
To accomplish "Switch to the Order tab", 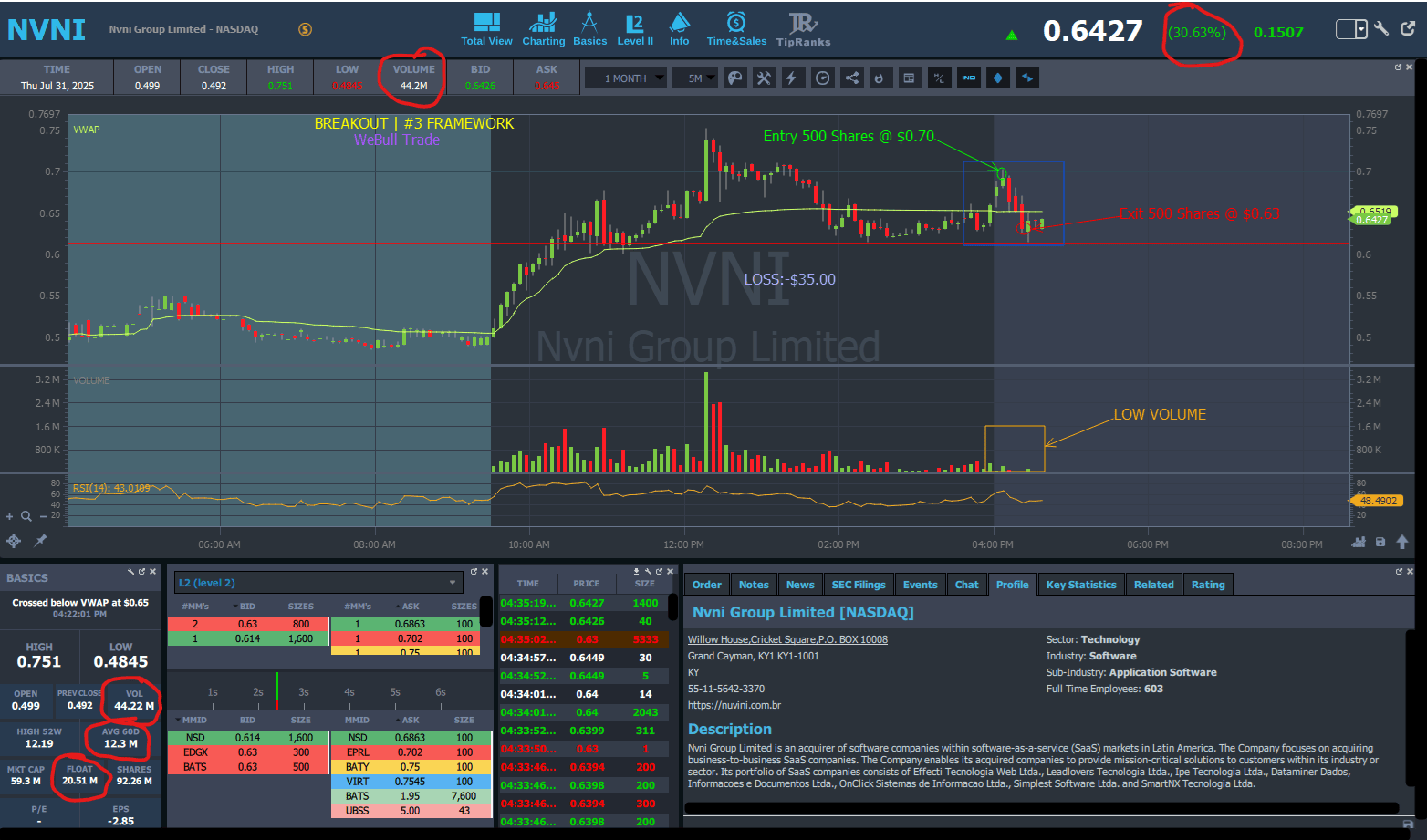I will [707, 585].
